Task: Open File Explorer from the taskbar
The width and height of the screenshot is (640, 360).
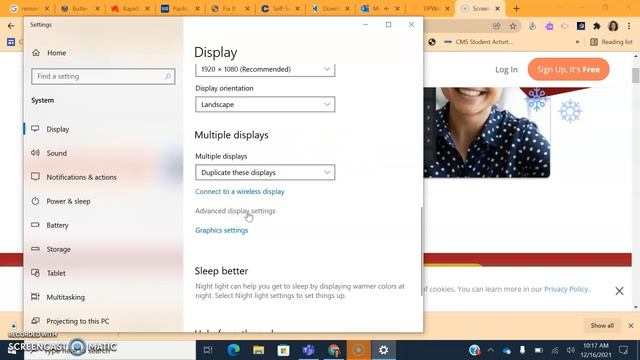Action: pos(258,350)
